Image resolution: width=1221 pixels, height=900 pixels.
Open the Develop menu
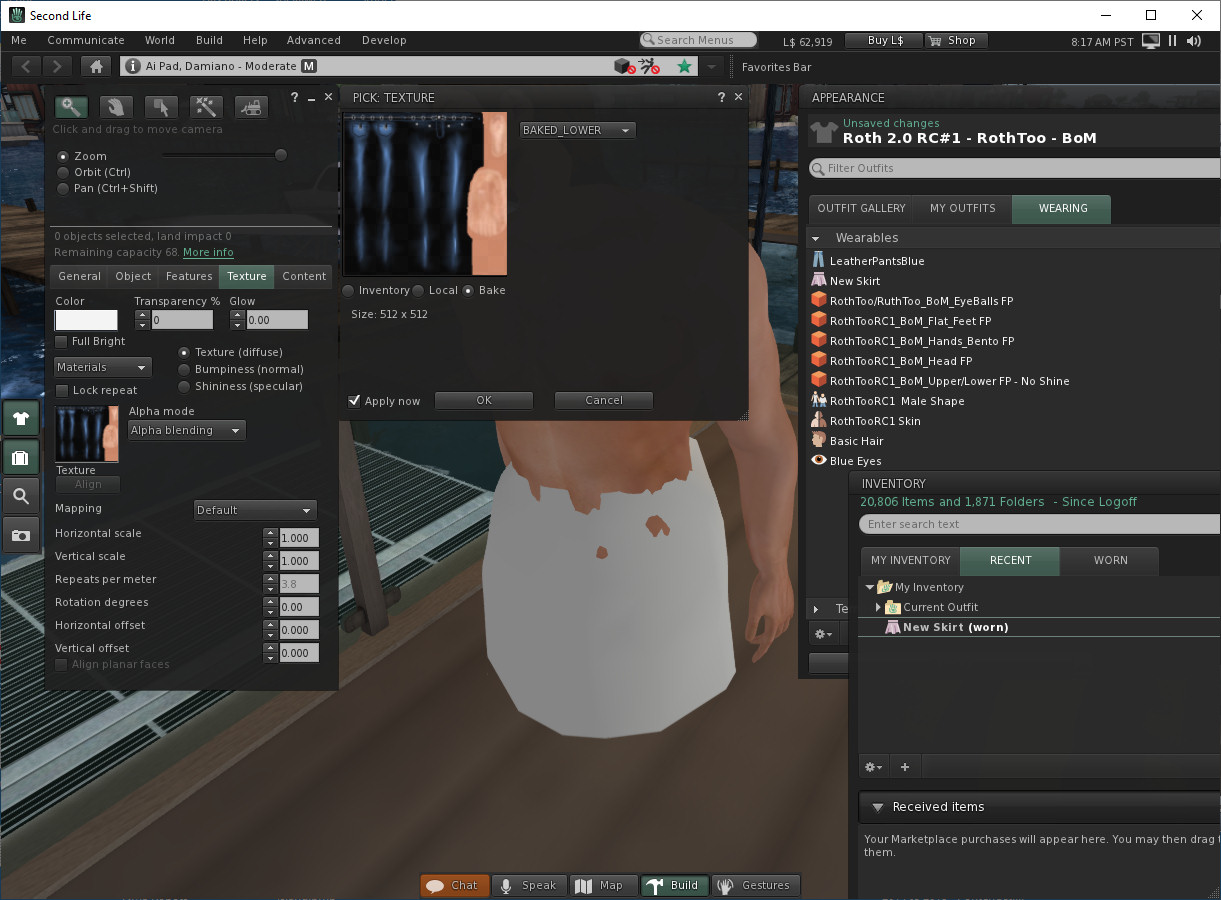click(x=384, y=40)
